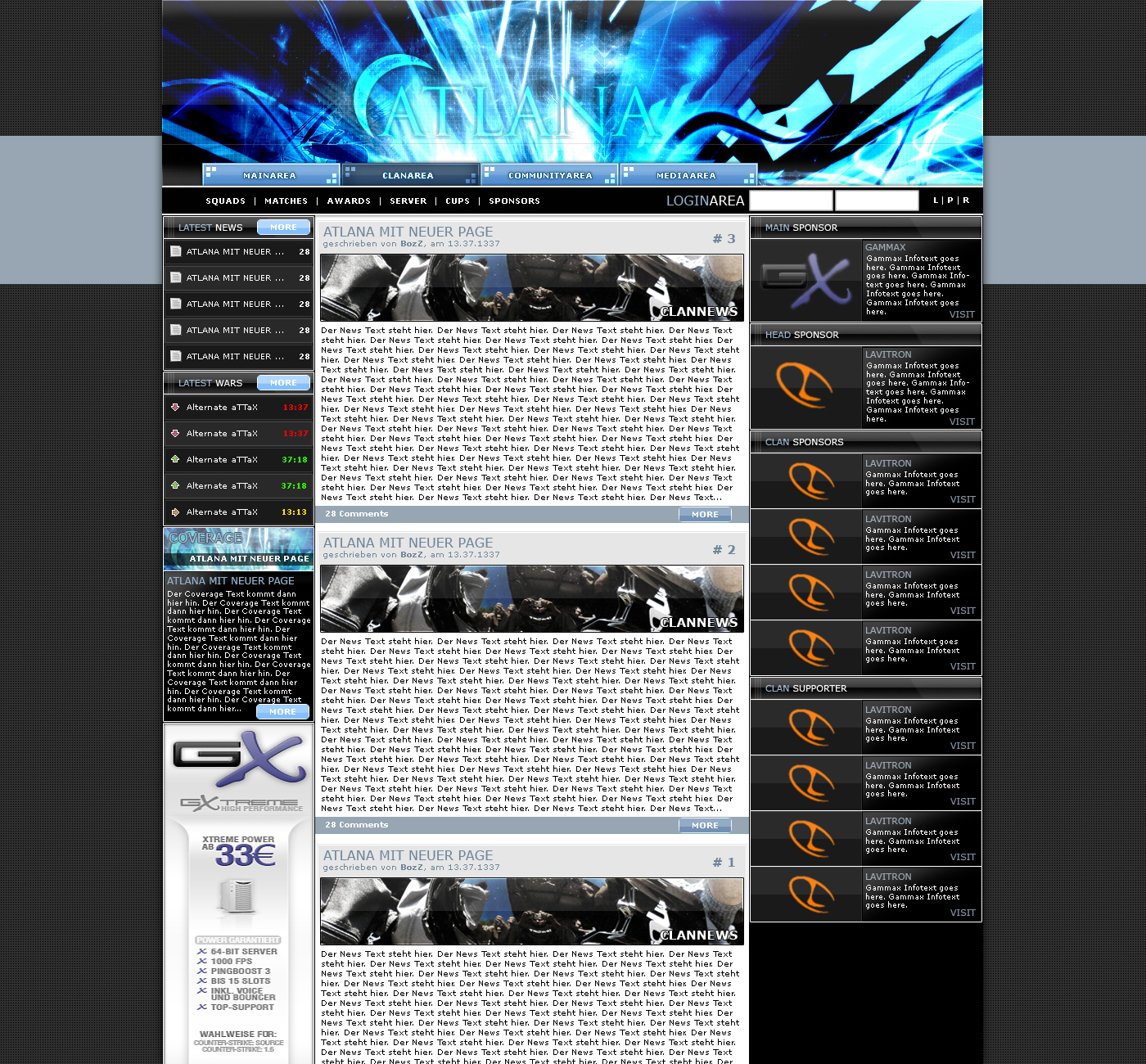
Task: Open news post # 1 title
Action: tap(408, 855)
